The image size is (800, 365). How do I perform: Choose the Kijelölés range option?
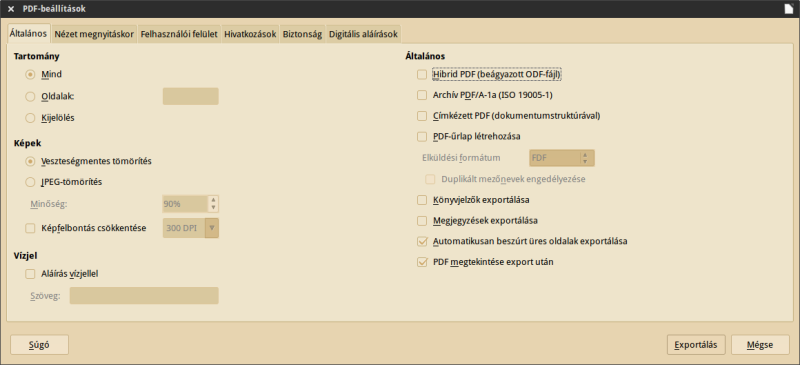(30, 118)
